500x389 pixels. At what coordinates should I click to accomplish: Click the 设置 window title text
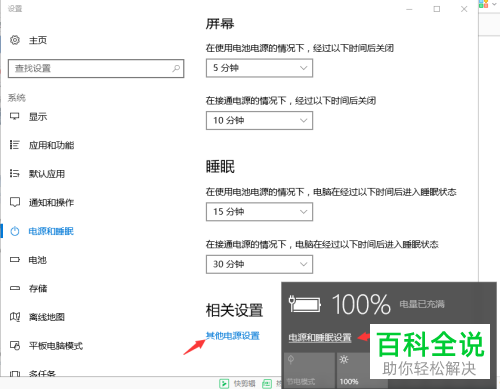pyautogui.click(x=15, y=8)
